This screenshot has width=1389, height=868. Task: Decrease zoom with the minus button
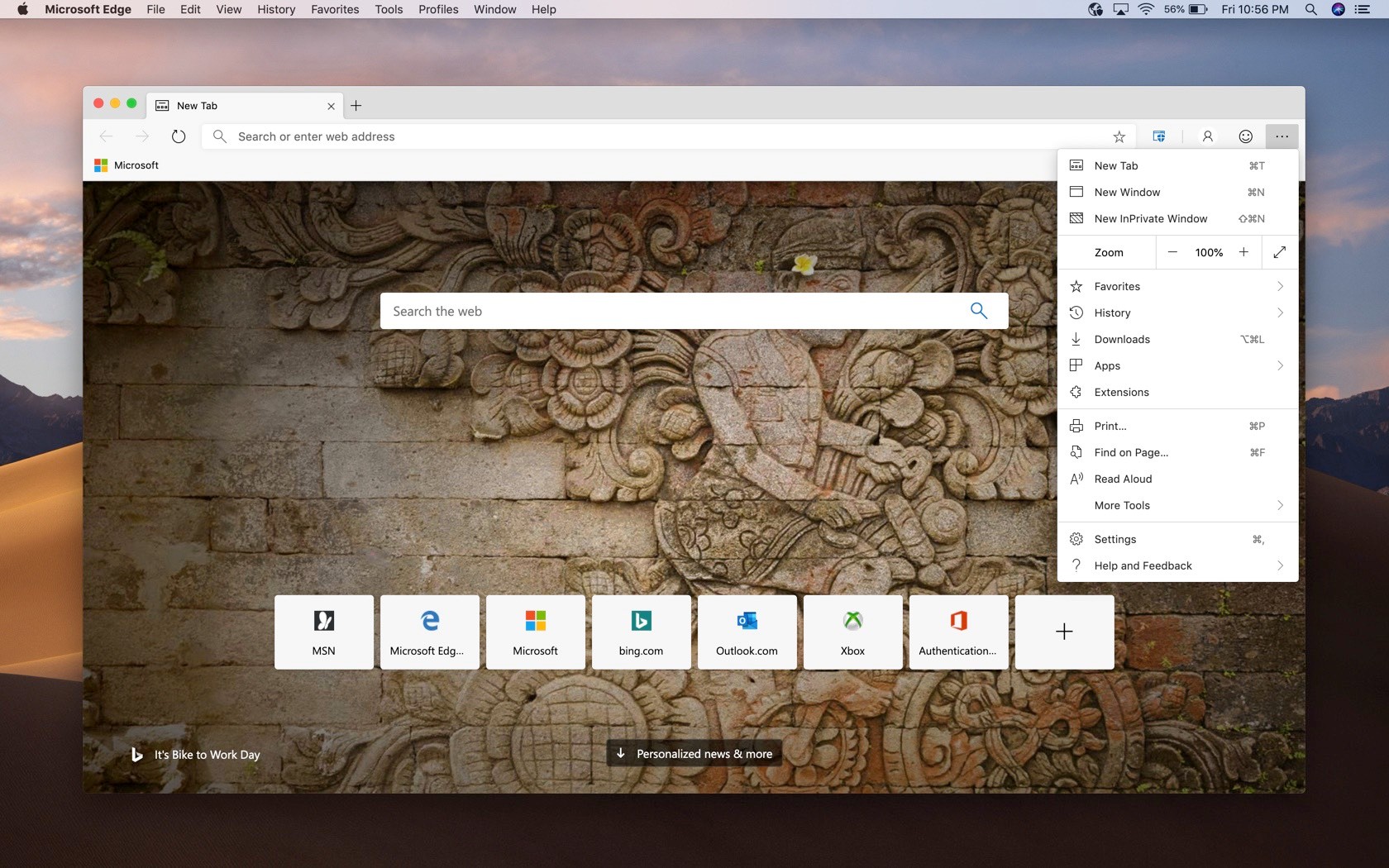pyautogui.click(x=1172, y=253)
